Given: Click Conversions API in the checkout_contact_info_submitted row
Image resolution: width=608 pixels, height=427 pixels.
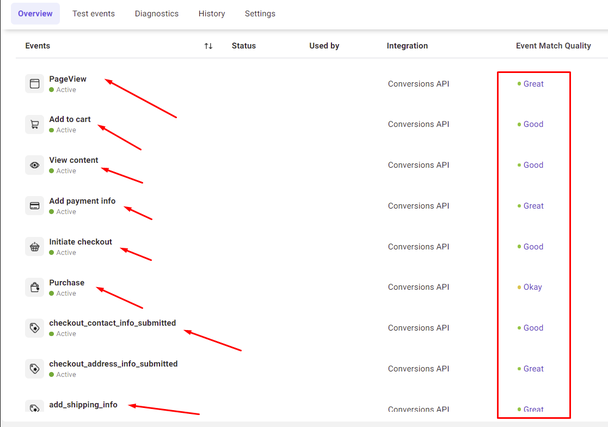Looking at the screenshot, I should pos(418,328).
